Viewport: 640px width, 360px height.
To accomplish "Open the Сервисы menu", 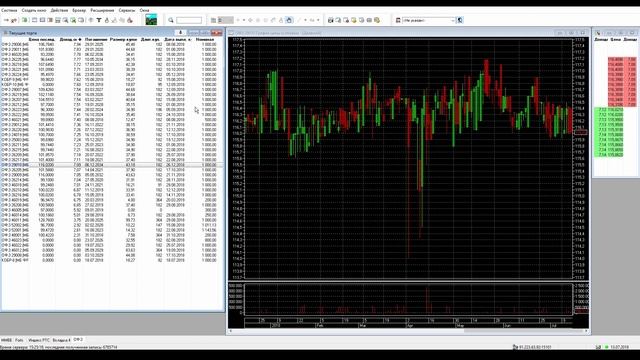I will [x=127, y=10].
